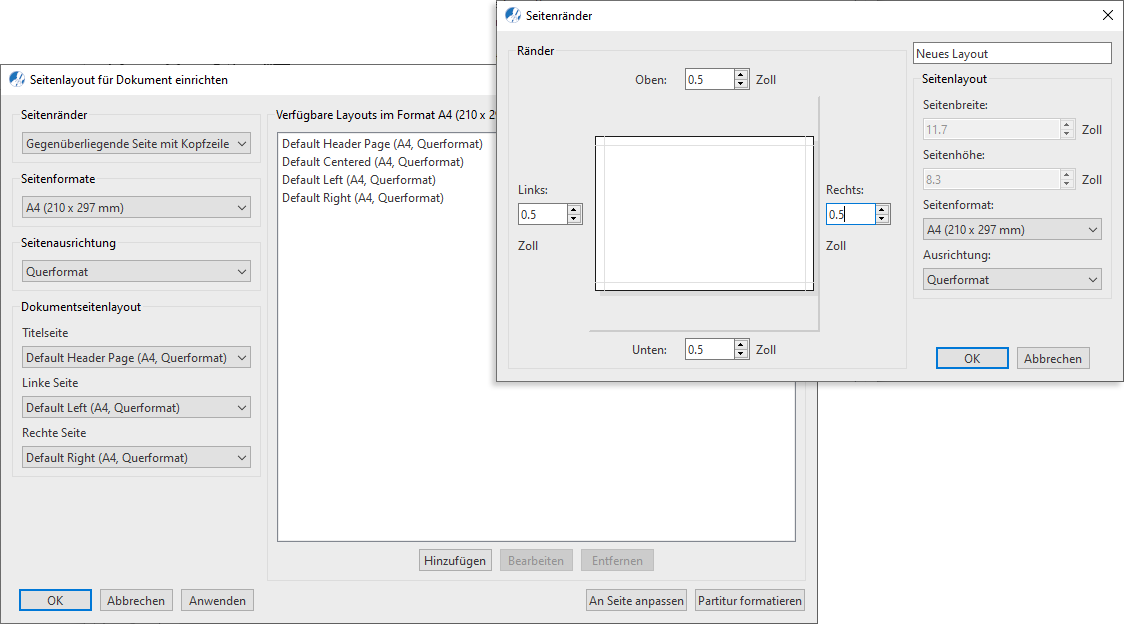Open the Linke Seite layout dropdown
The image size is (1124, 630).
pyautogui.click(x=136, y=408)
